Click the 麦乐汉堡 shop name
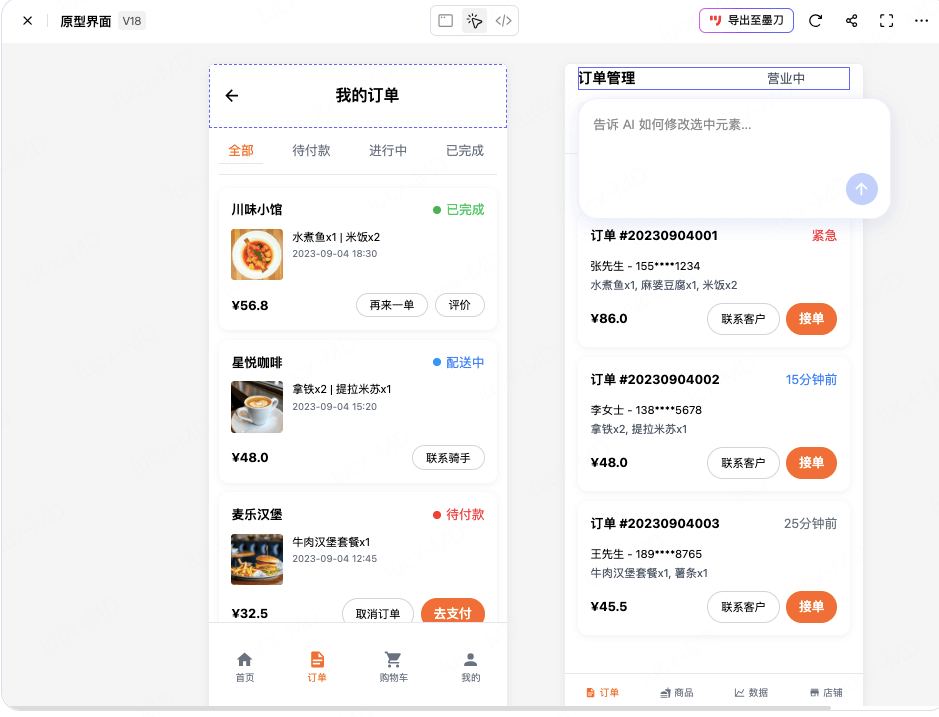 tap(257, 515)
